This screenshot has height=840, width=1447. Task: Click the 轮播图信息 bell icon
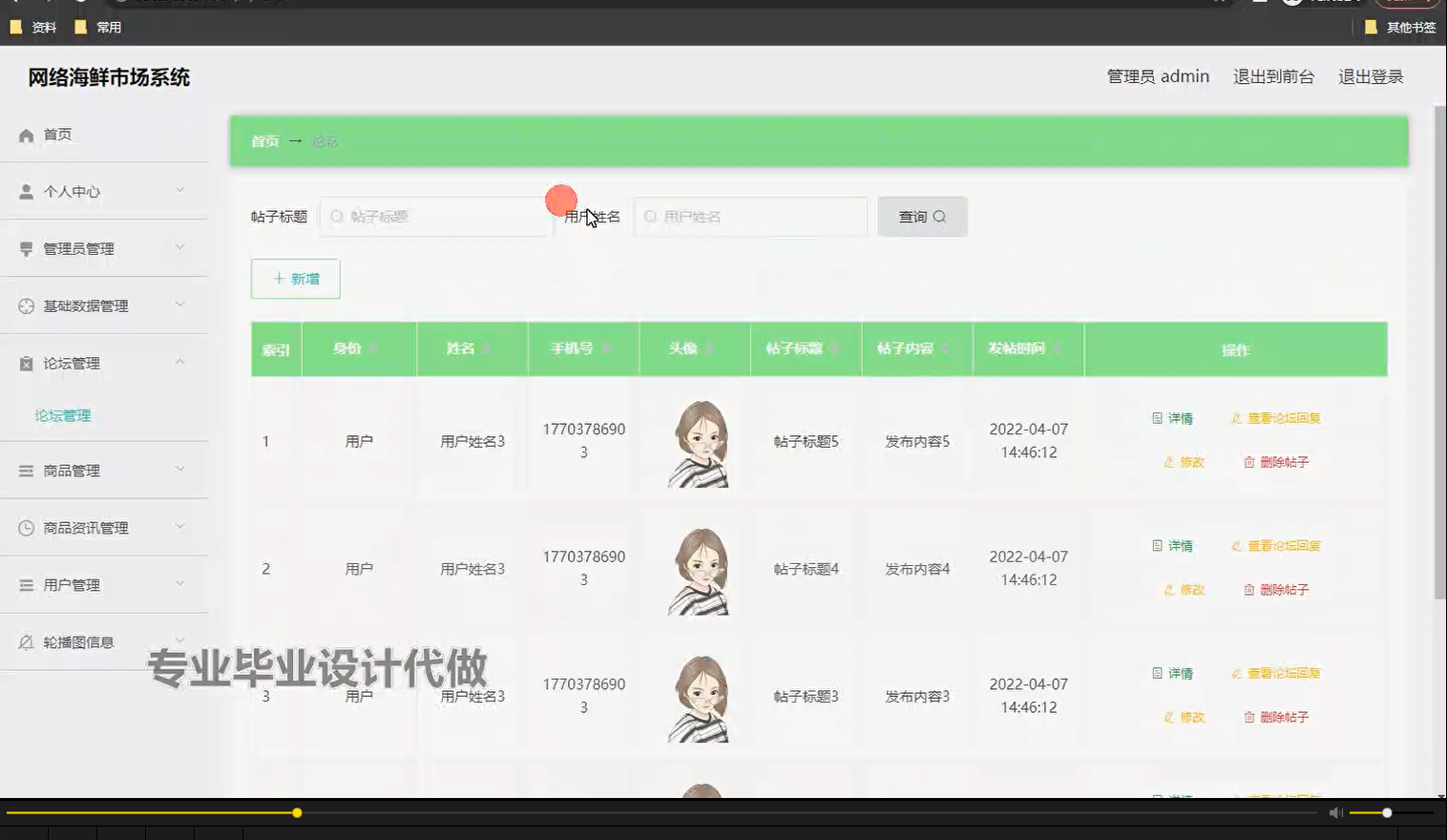pyautogui.click(x=26, y=641)
